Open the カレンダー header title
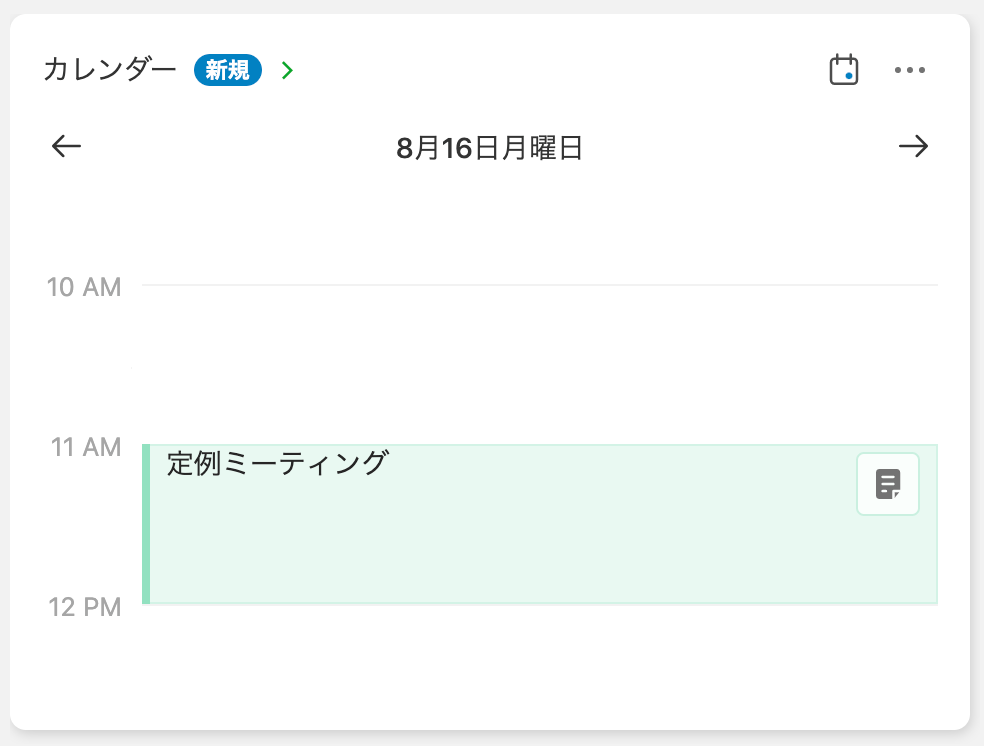Viewport: 984px width, 746px height. [x=110, y=70]
